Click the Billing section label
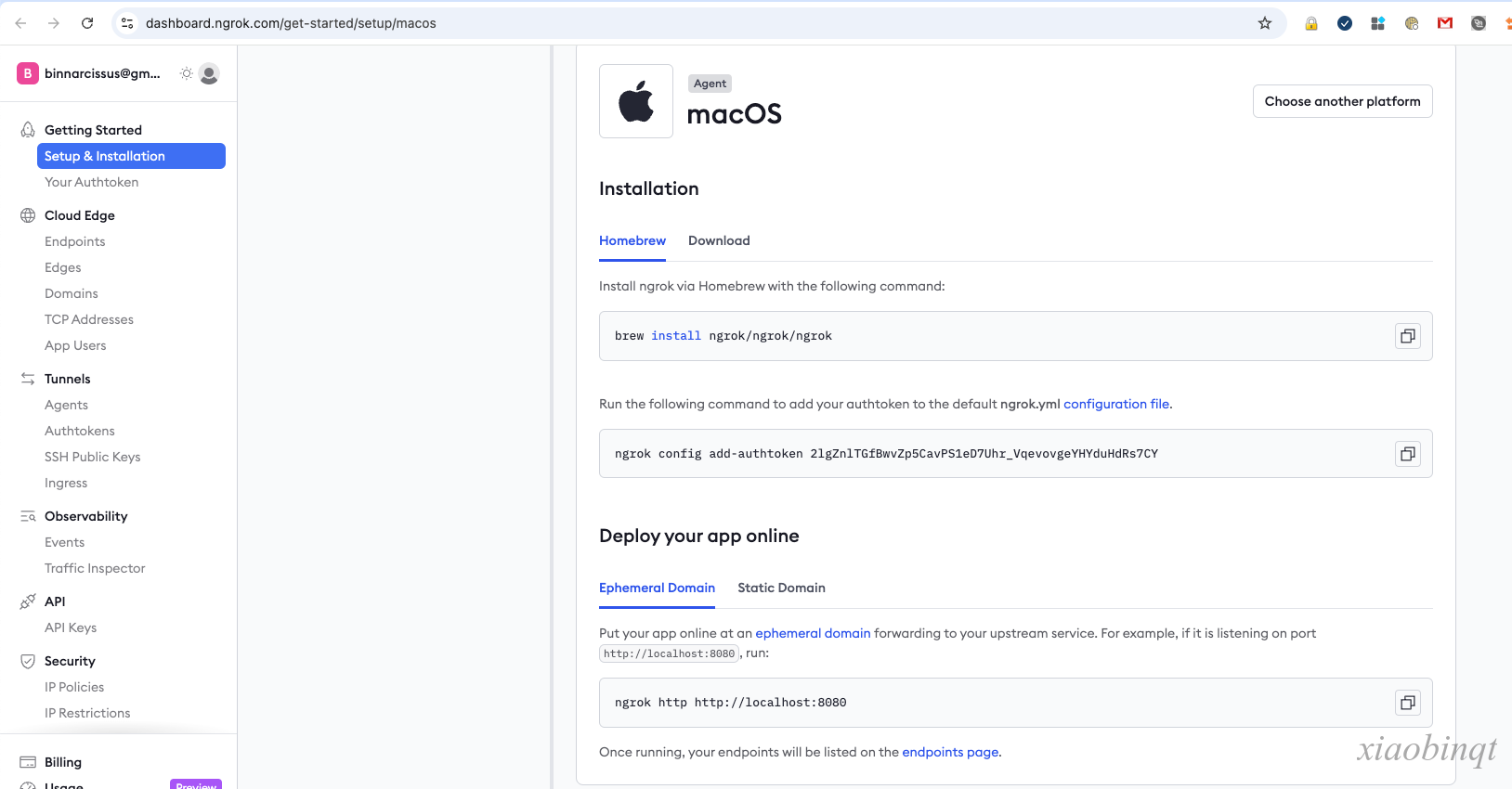This screenshot has height=789, width=1512. click(x=63, y=762)
